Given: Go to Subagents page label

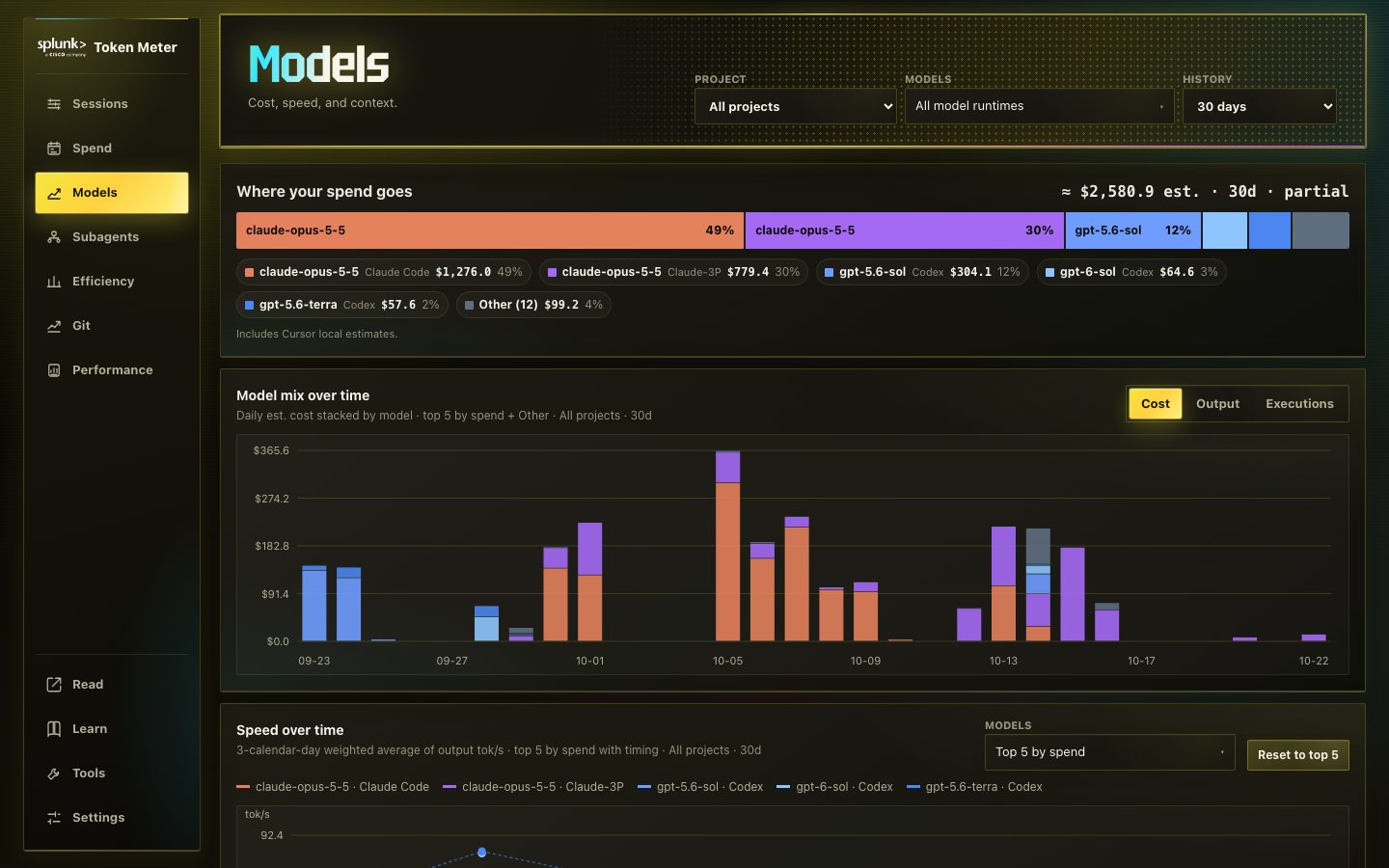Looking at the screenshot, I should click(105, 237).
